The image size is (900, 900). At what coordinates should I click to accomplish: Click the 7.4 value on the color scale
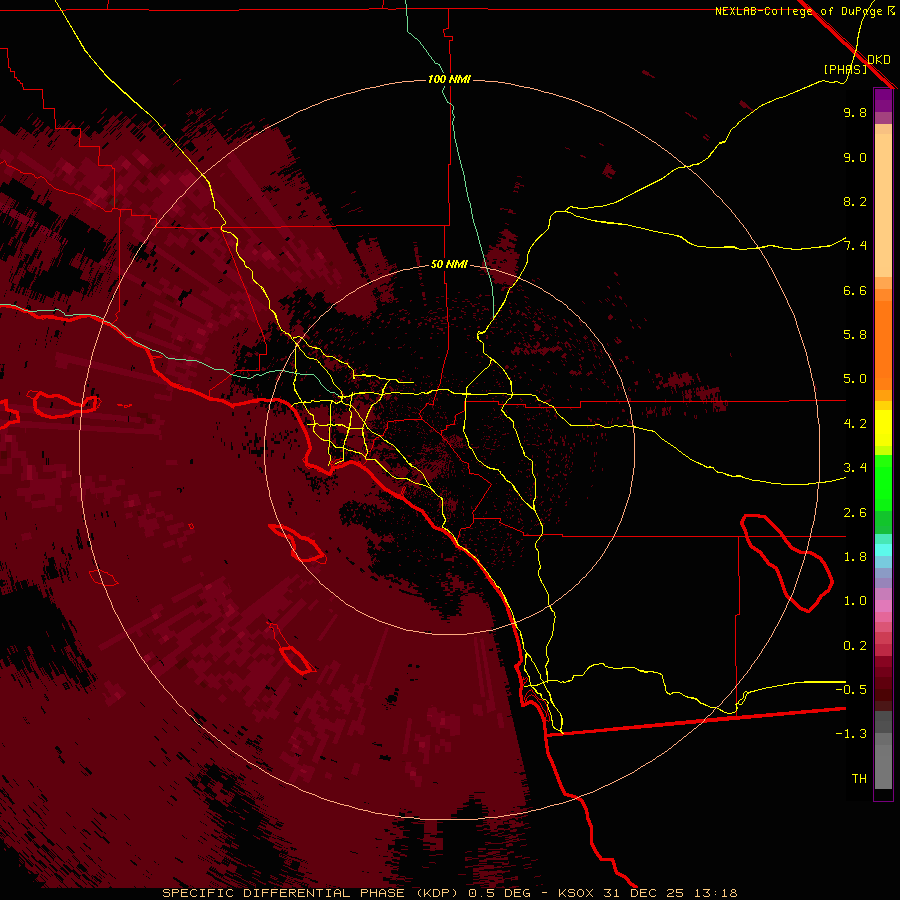tap(855, 246)
